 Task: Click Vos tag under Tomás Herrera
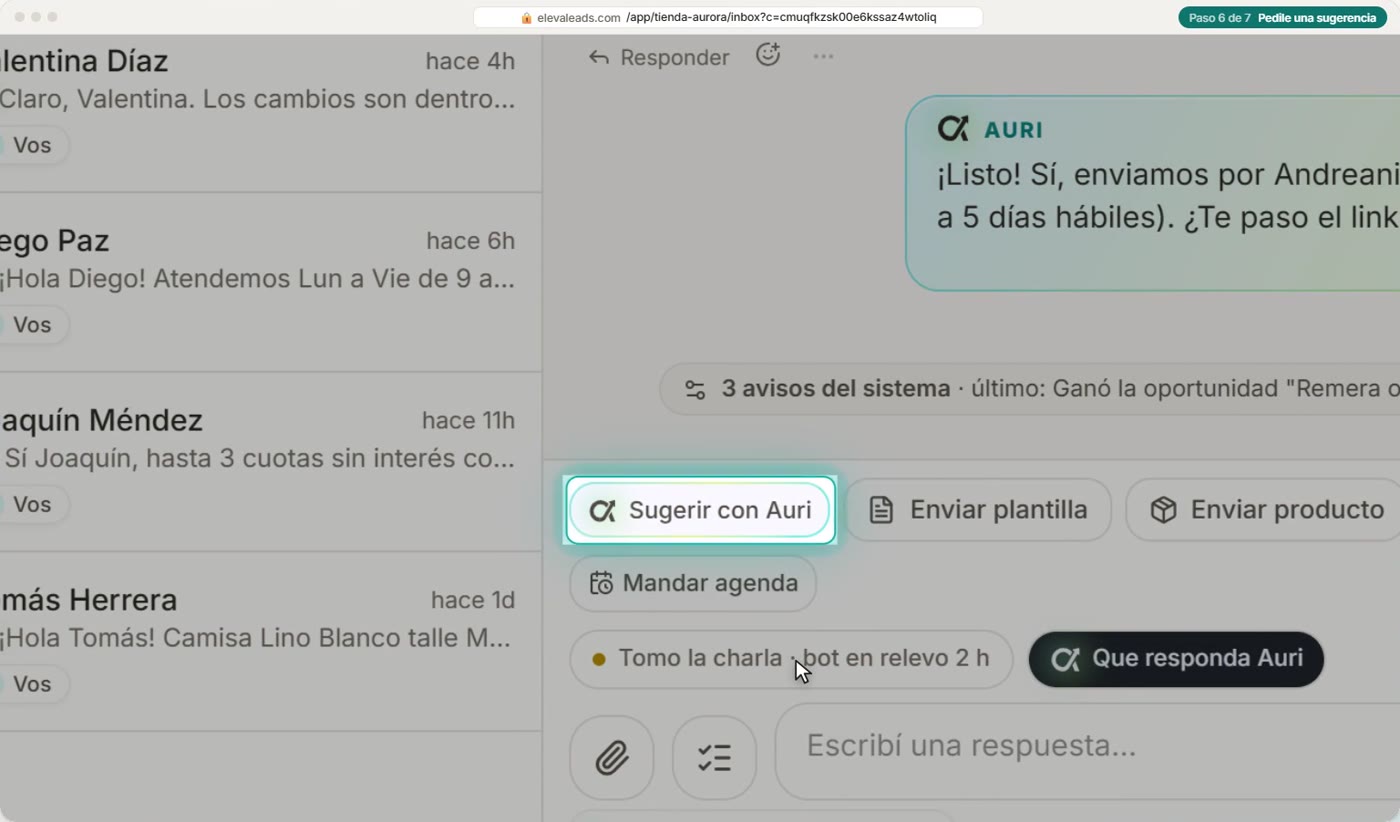[32, 684]
